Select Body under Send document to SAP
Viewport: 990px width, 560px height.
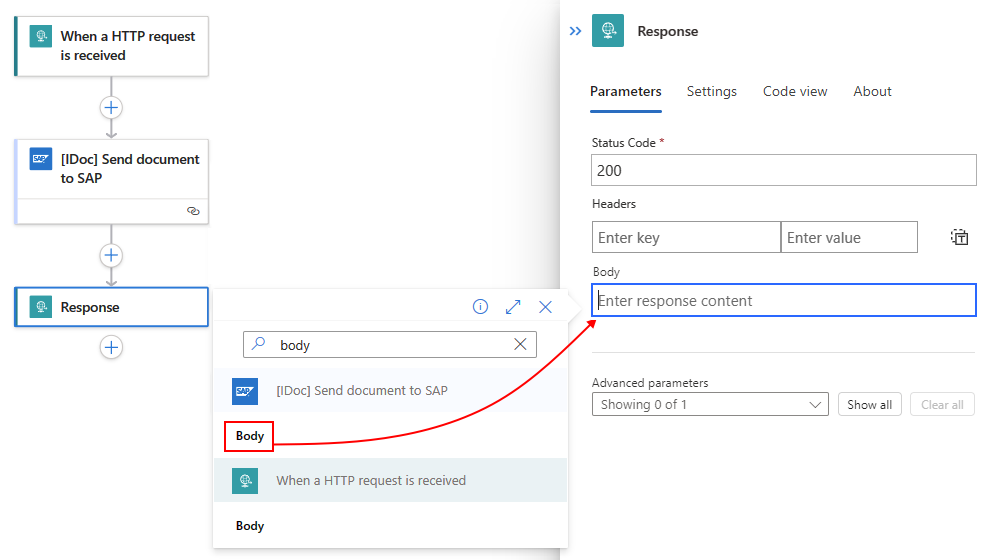point(249,436)
